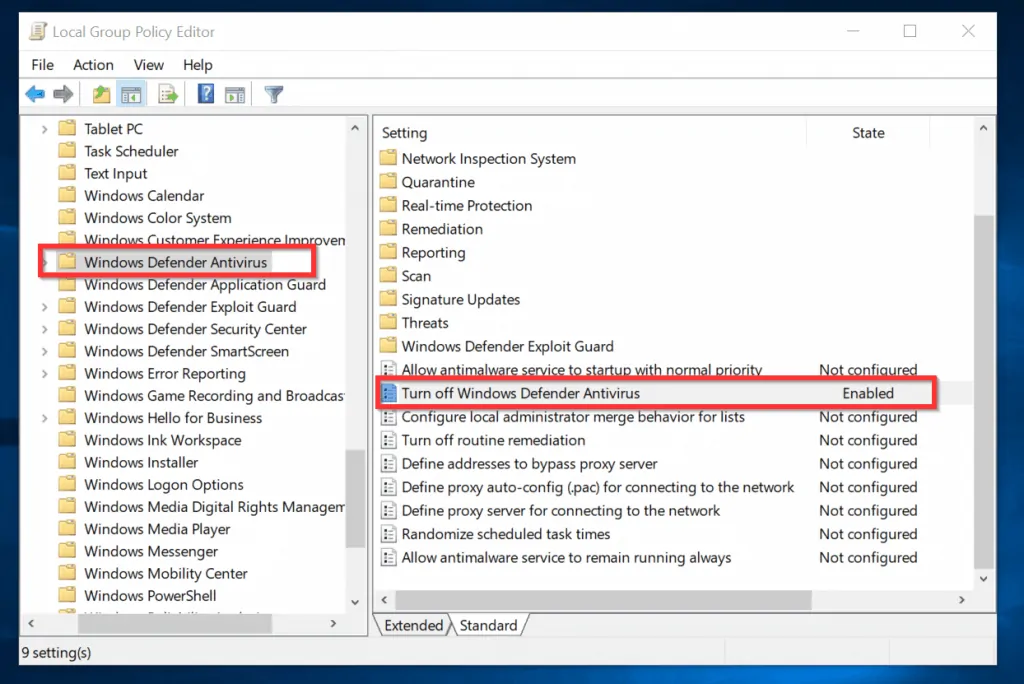The width and height of the screenshot is (1024, 684).
Task: Expand Windows Hello for Business
Action: pyautogui.click(x=44, y=417)
